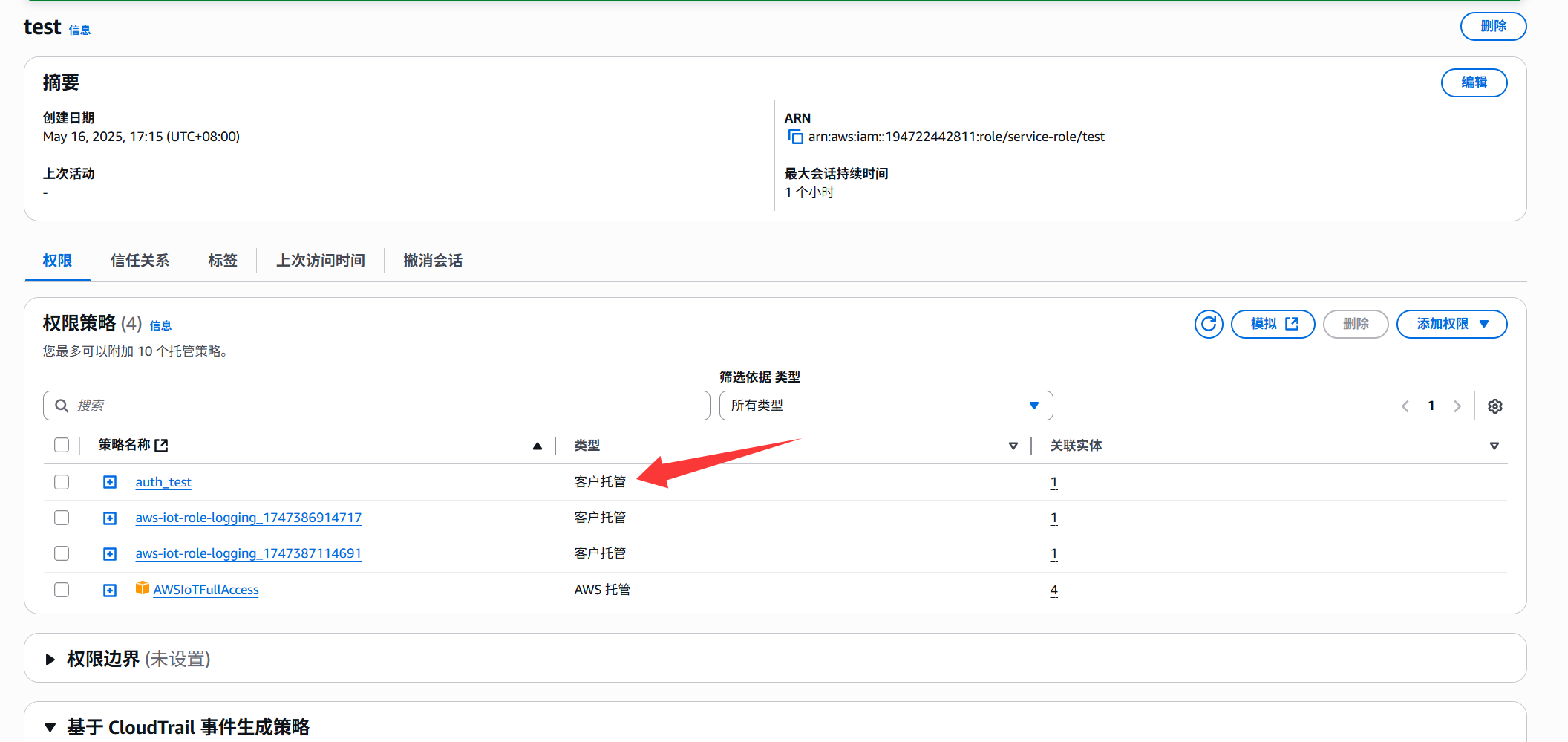This screenshot has height=742, width=1568.
Task: Expand the auth_test policy row plus icon
Action: (110, 482)
